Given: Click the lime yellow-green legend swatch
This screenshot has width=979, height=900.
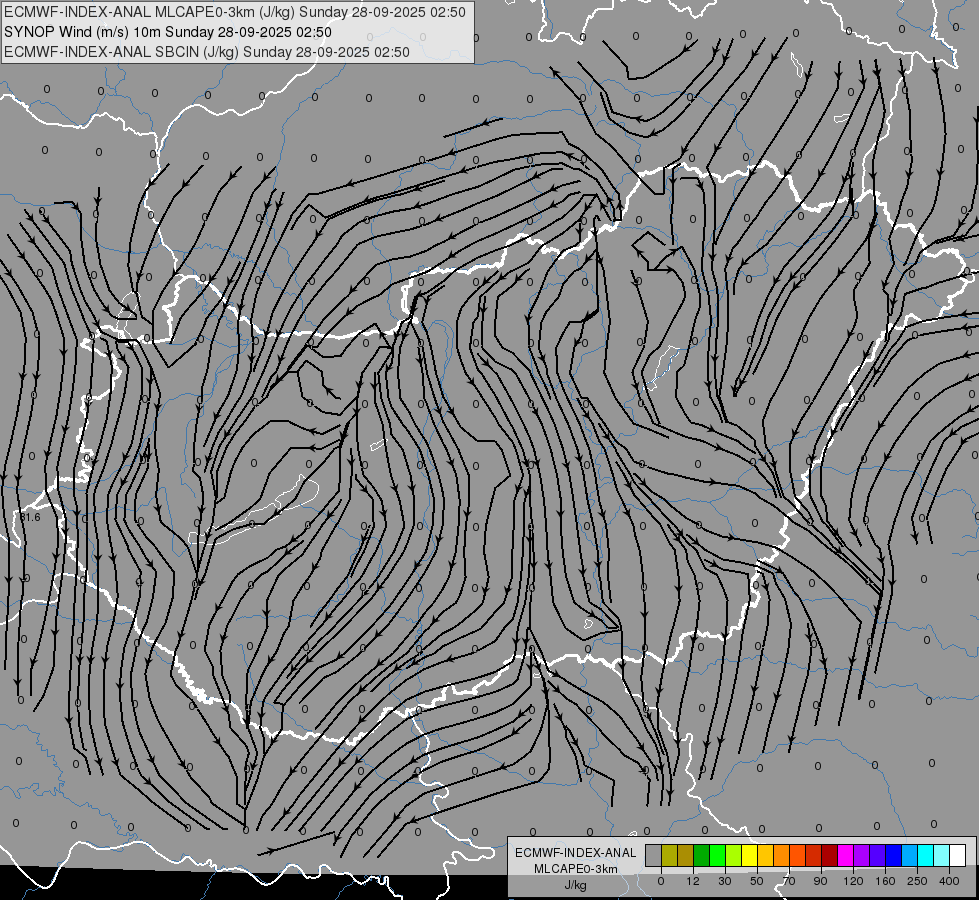Looking at the screenshot, I should pyautogui.click(x=734, y=855).
